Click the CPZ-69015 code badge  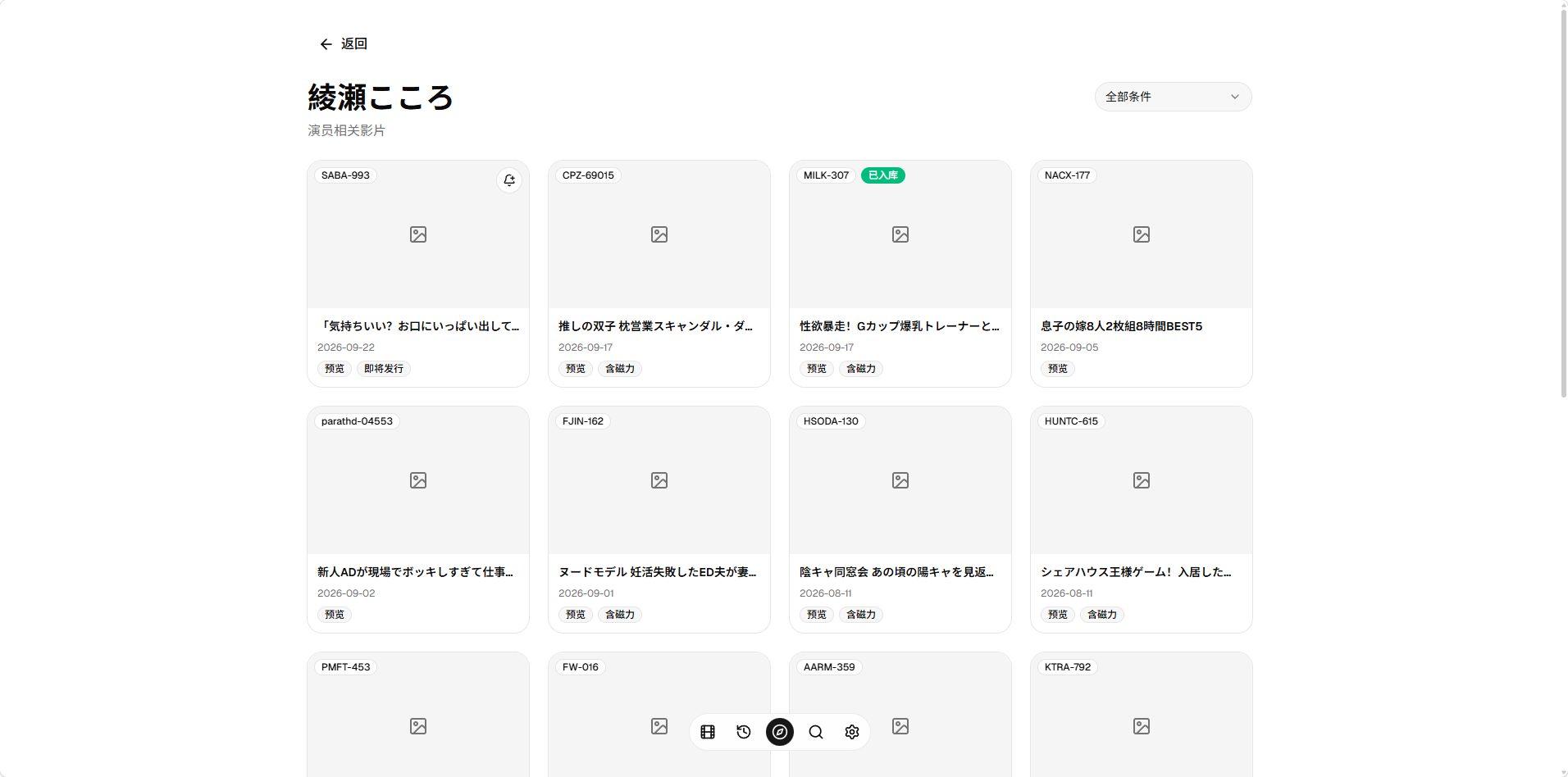[x=588, y=175]
